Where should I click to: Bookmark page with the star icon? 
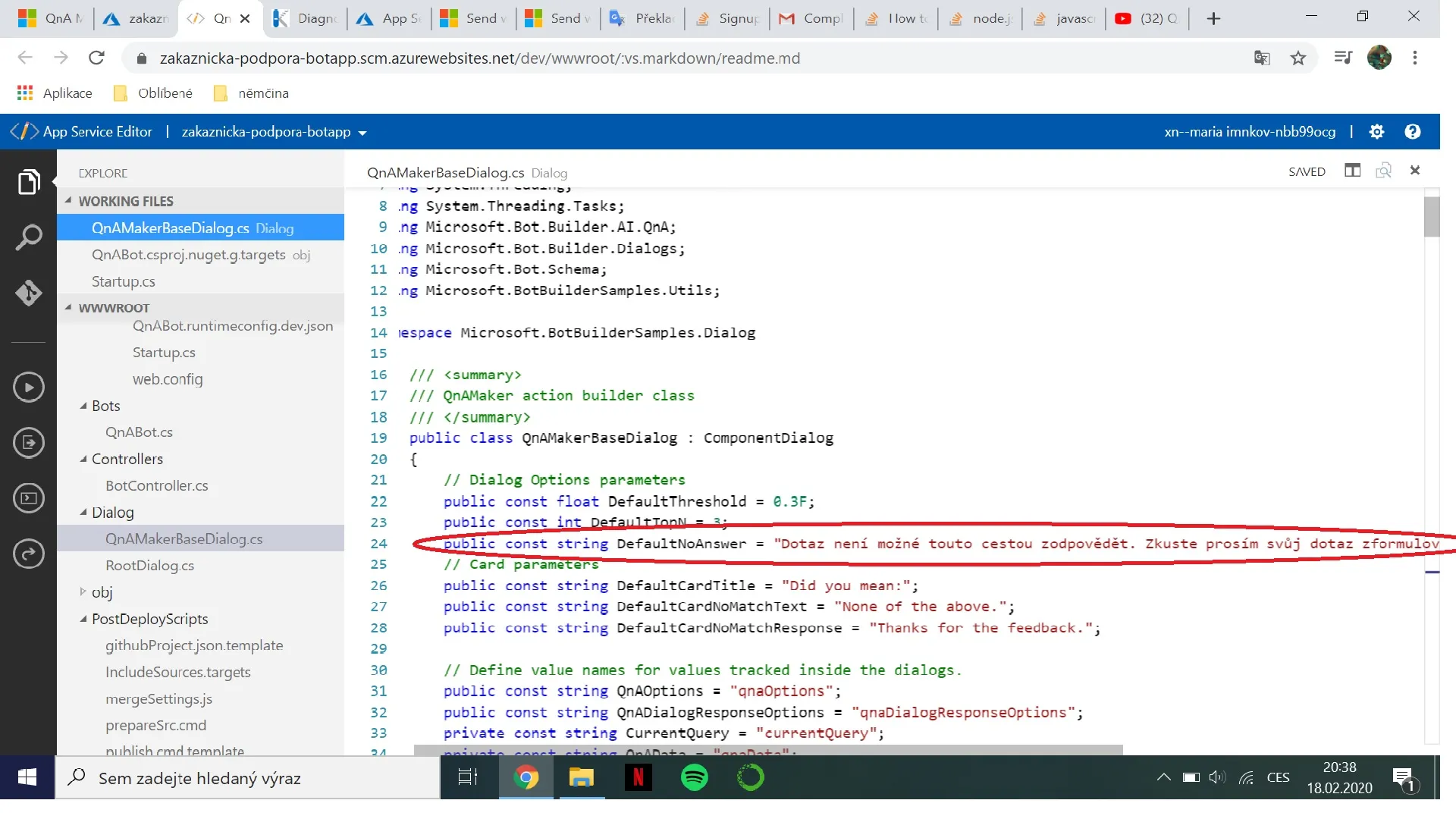click(x=1298, y=58)
